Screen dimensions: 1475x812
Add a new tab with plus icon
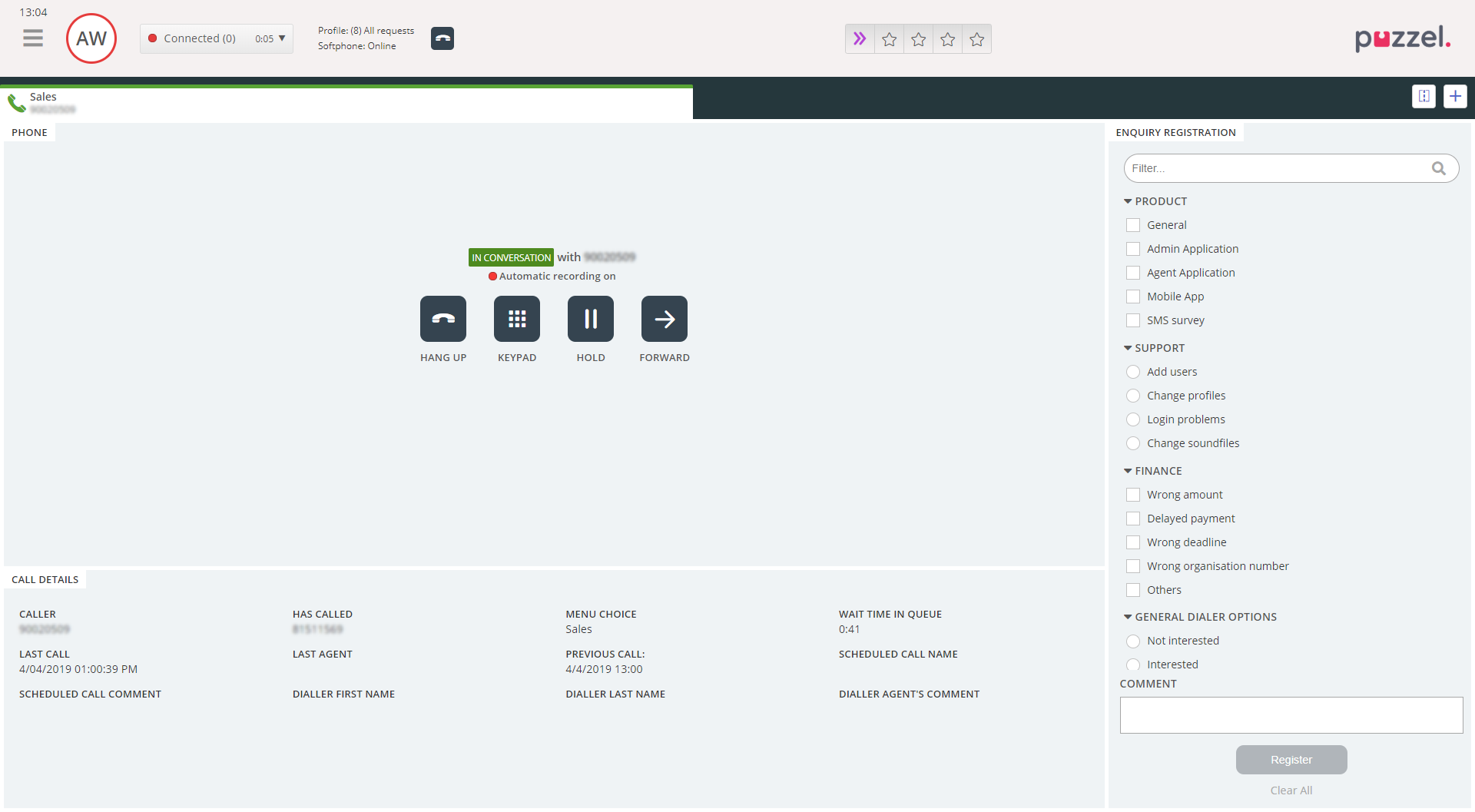click(1455, 96)
